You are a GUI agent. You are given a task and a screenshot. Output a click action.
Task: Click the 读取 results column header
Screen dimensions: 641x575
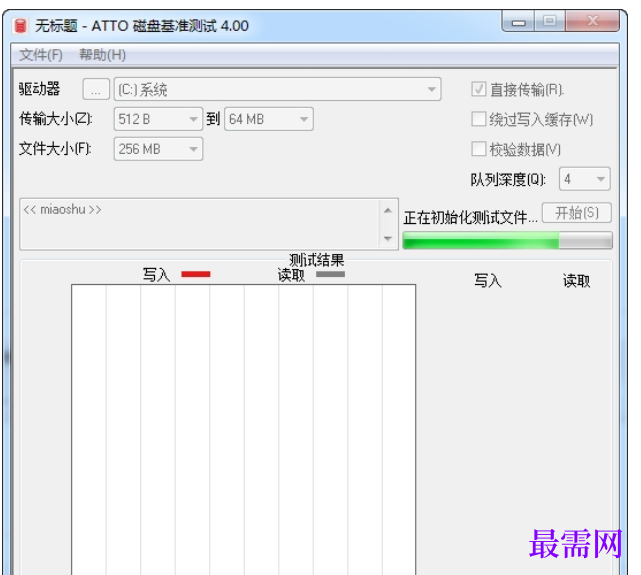pos(576,281)
